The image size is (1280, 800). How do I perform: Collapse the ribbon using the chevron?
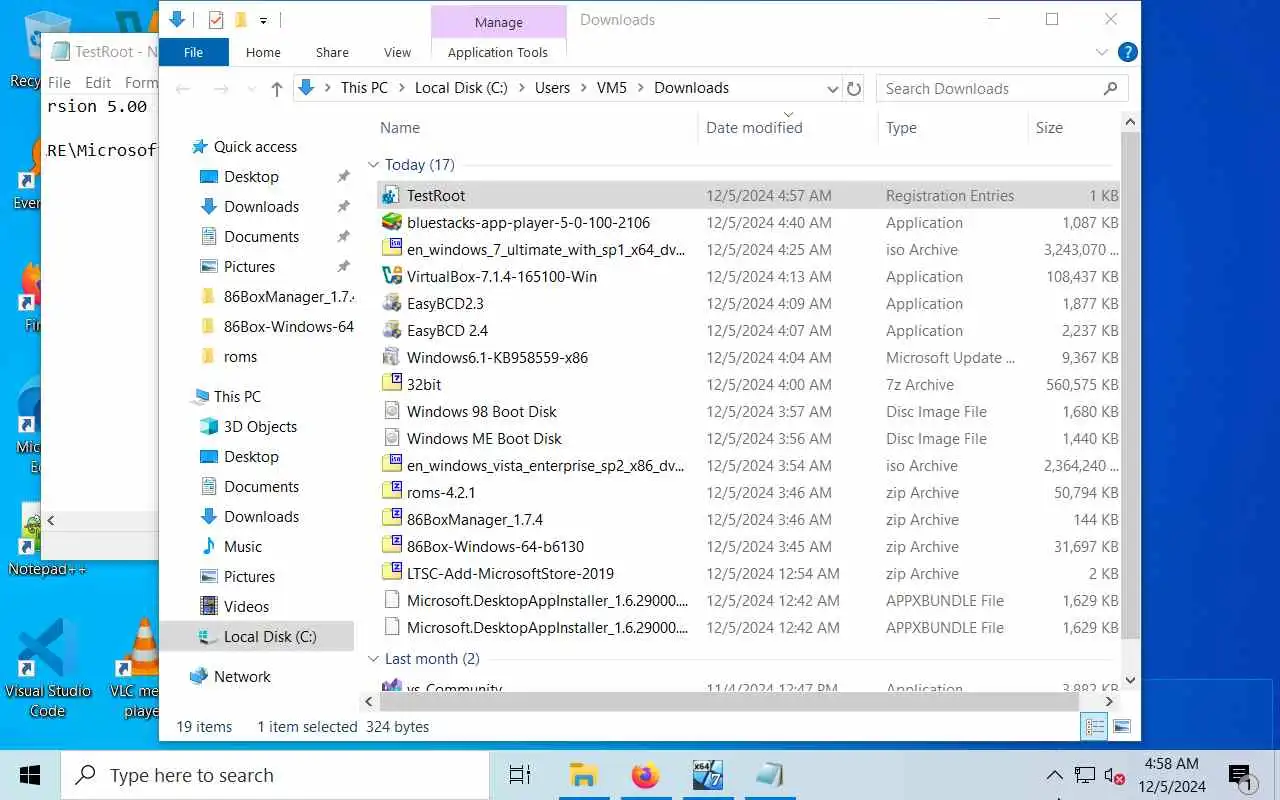coord(1102,52)
